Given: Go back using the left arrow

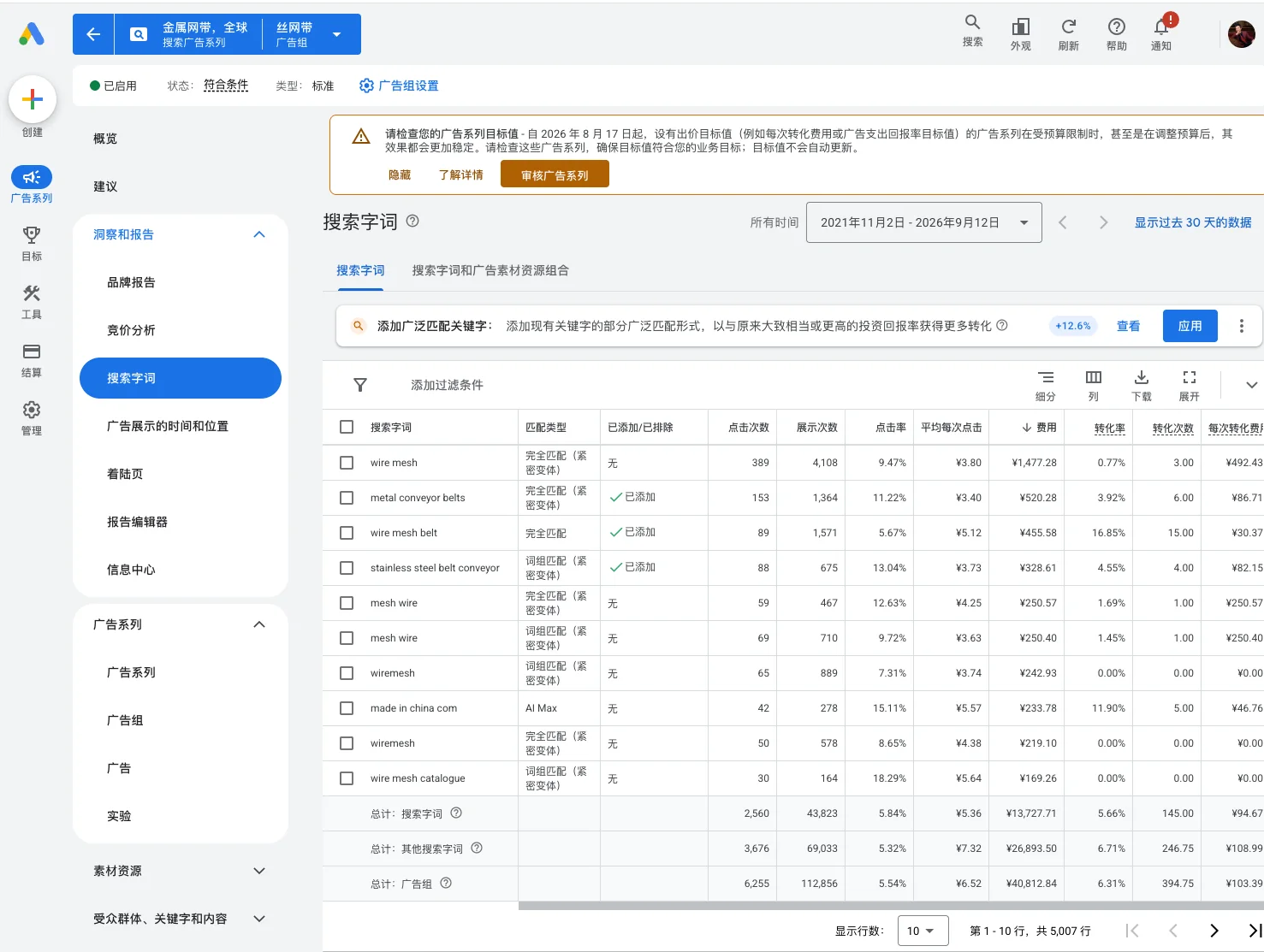Looking at the screenshot, I should pos(93,34).
